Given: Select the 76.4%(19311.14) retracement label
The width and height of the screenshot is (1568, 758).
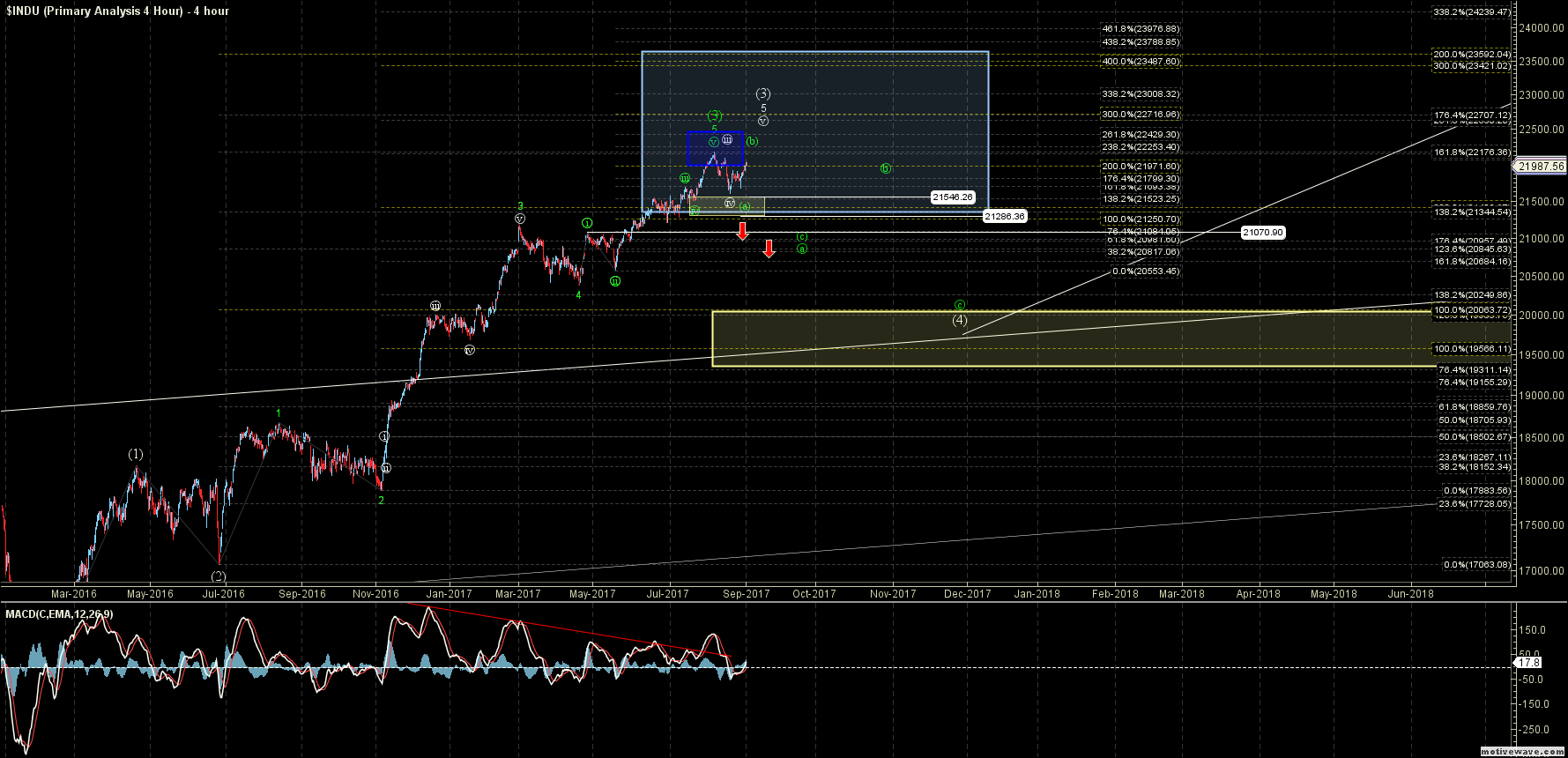Looking at the screenshot, I should click(x=1475, y=370).
